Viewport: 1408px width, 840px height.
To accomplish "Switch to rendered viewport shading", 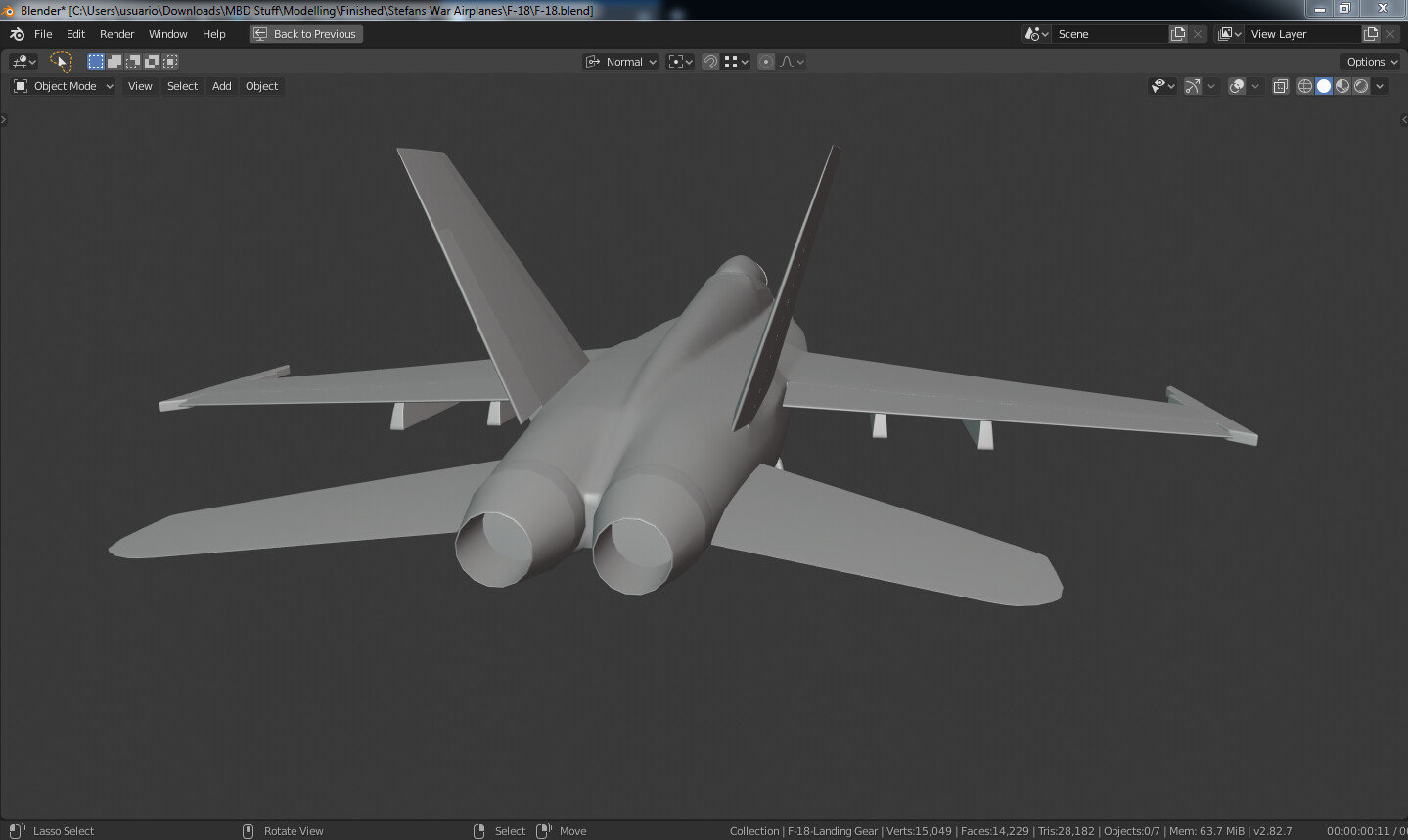I will [x=1361, y=86].
